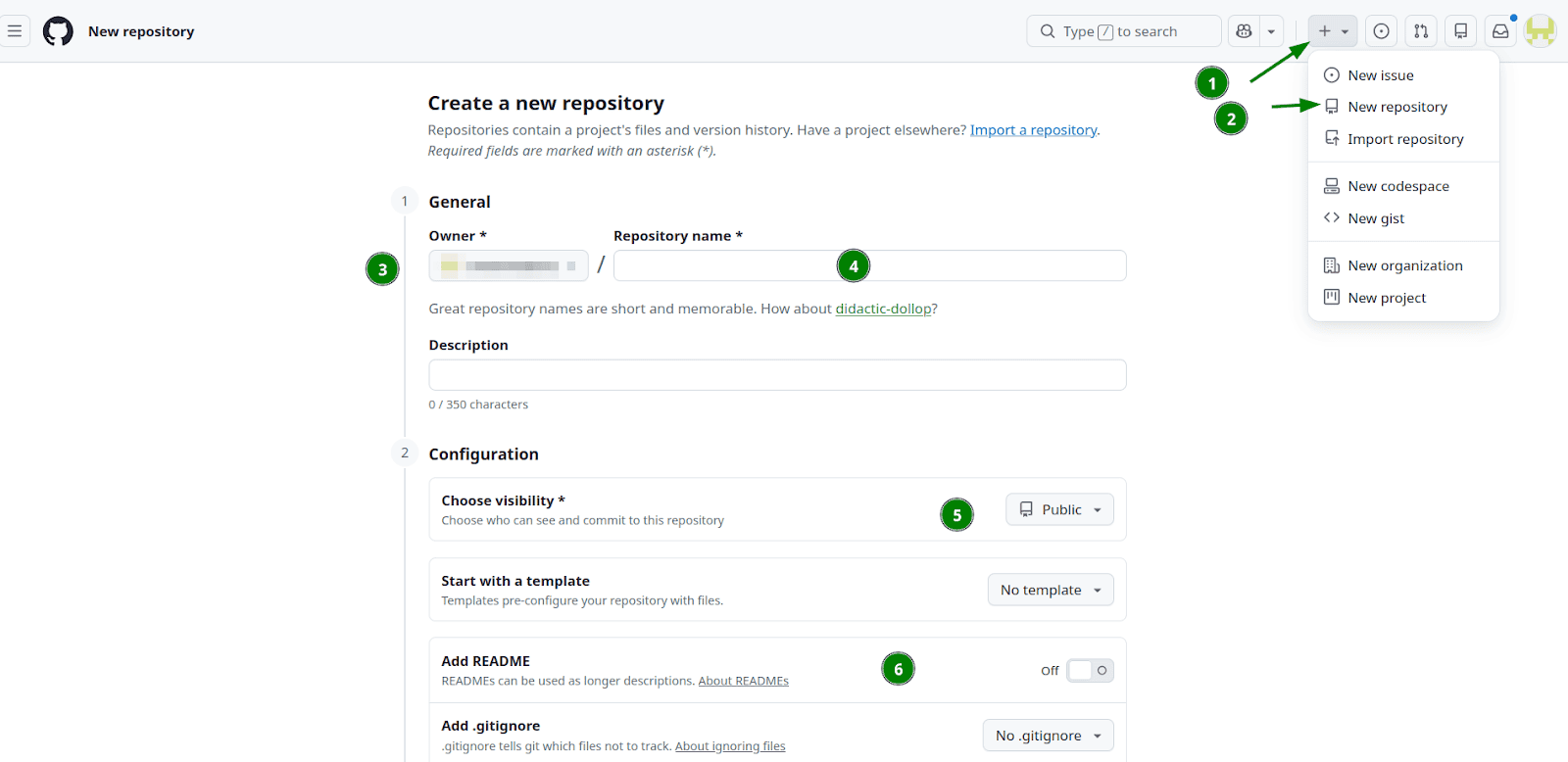
Task: Click the New codespace icon
Action: tap(1332, 186)
